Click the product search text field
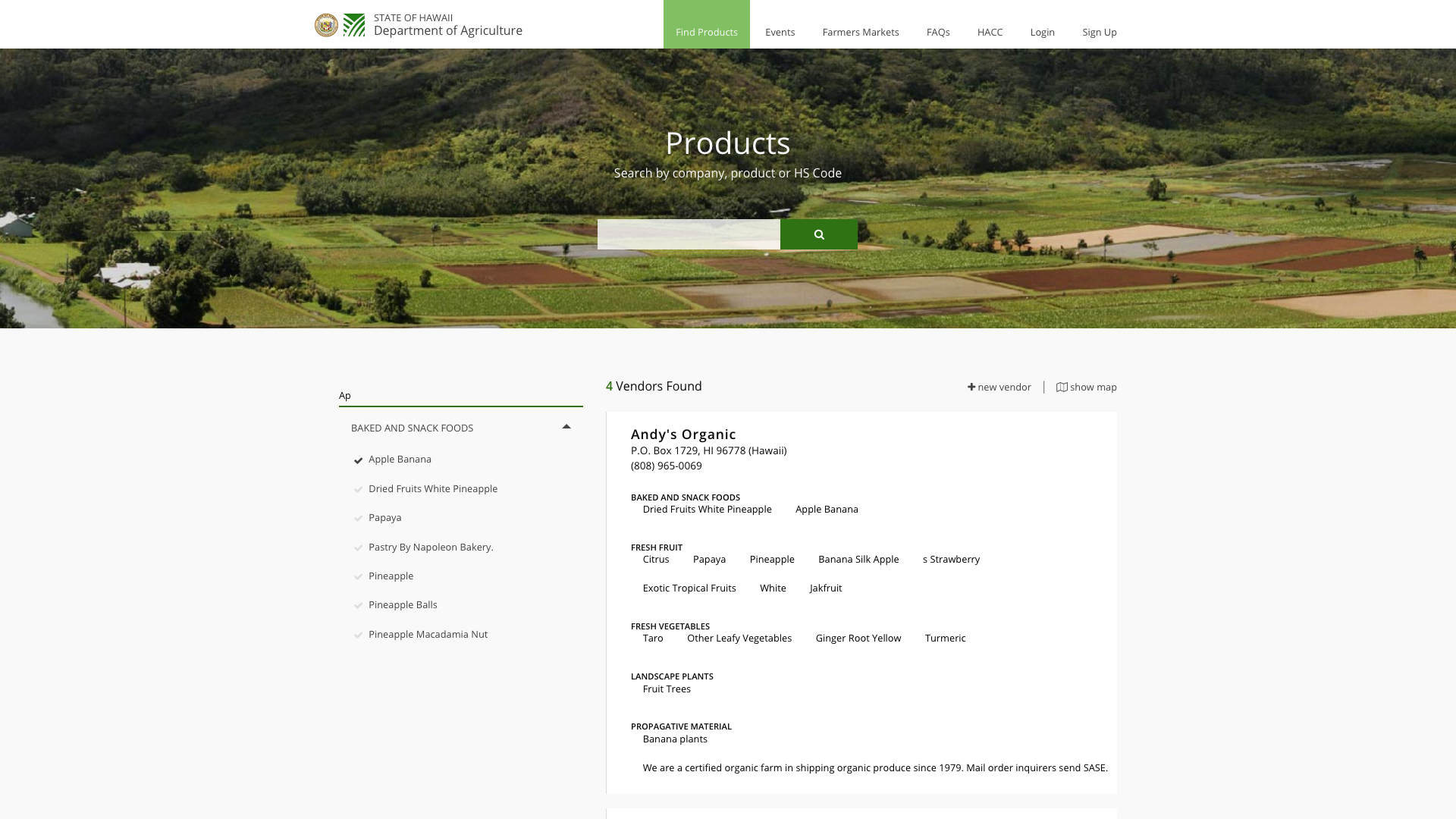Viewport: 1456px width, 819px height. (x=688, y=234)
